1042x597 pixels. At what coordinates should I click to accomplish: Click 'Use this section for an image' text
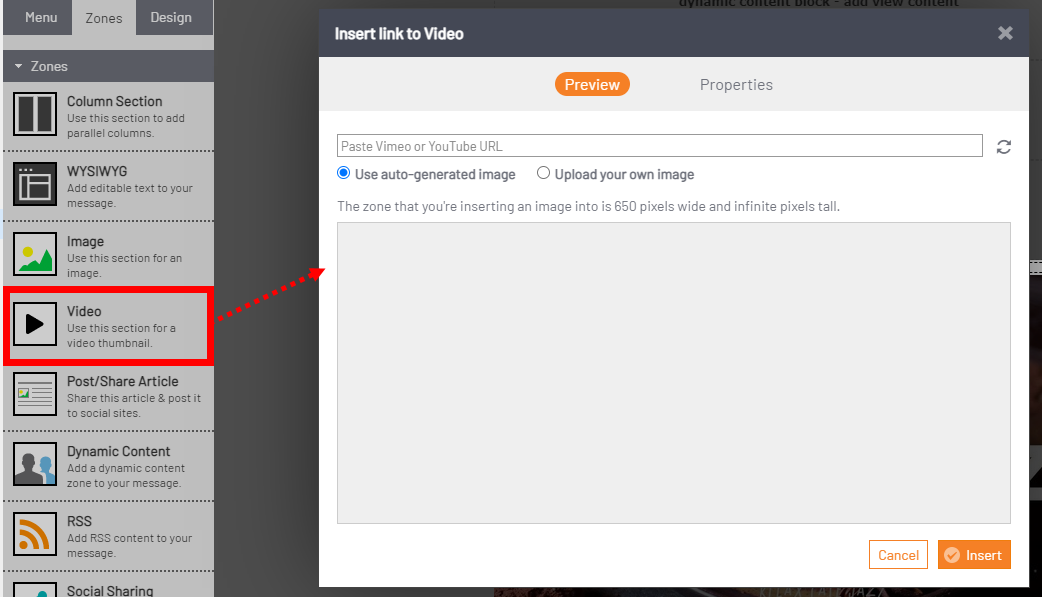[124, 265]
